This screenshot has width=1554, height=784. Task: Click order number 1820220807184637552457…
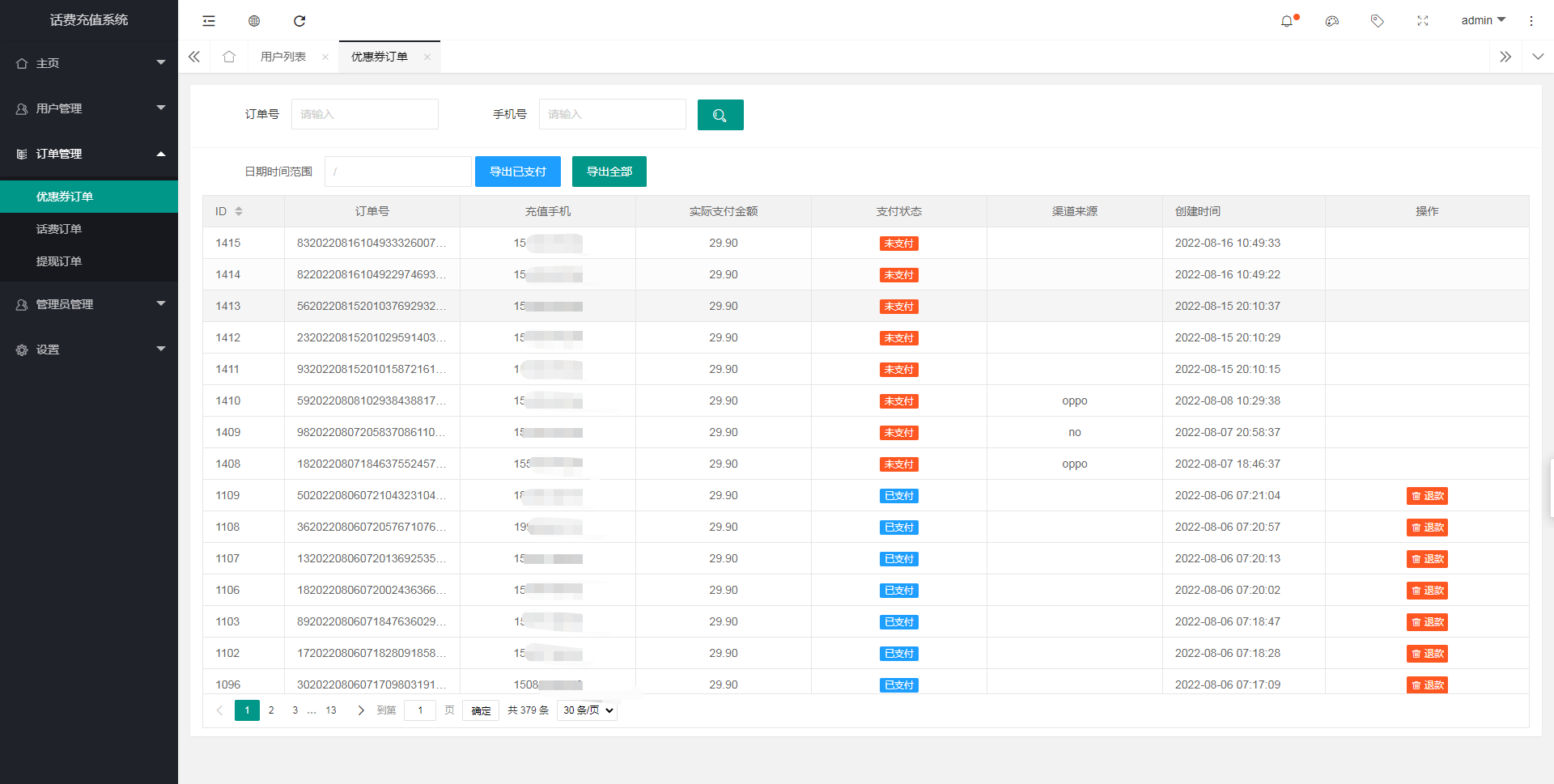(x=372, y=464)
